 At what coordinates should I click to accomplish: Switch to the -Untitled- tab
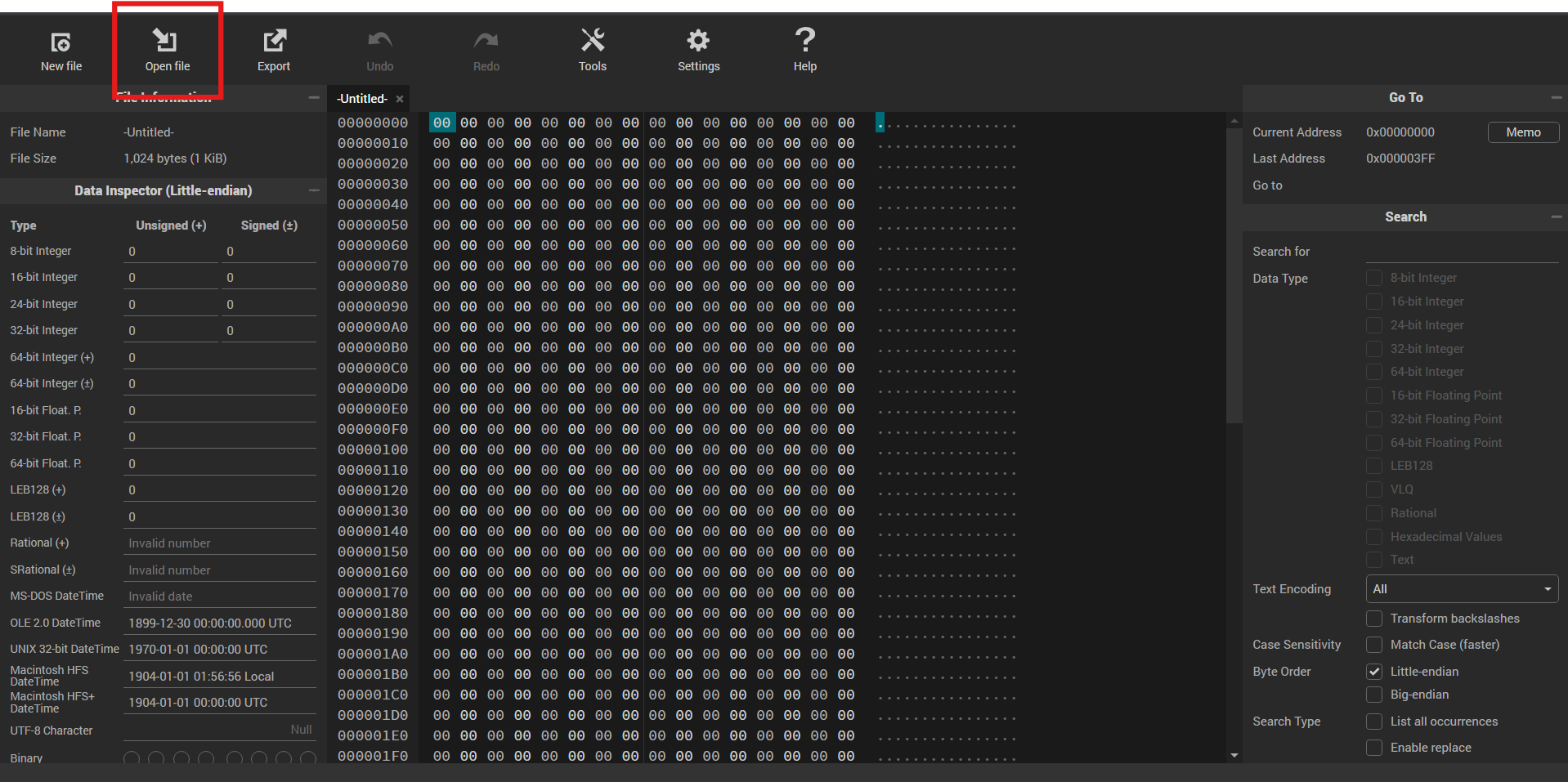tap(362, 99)
